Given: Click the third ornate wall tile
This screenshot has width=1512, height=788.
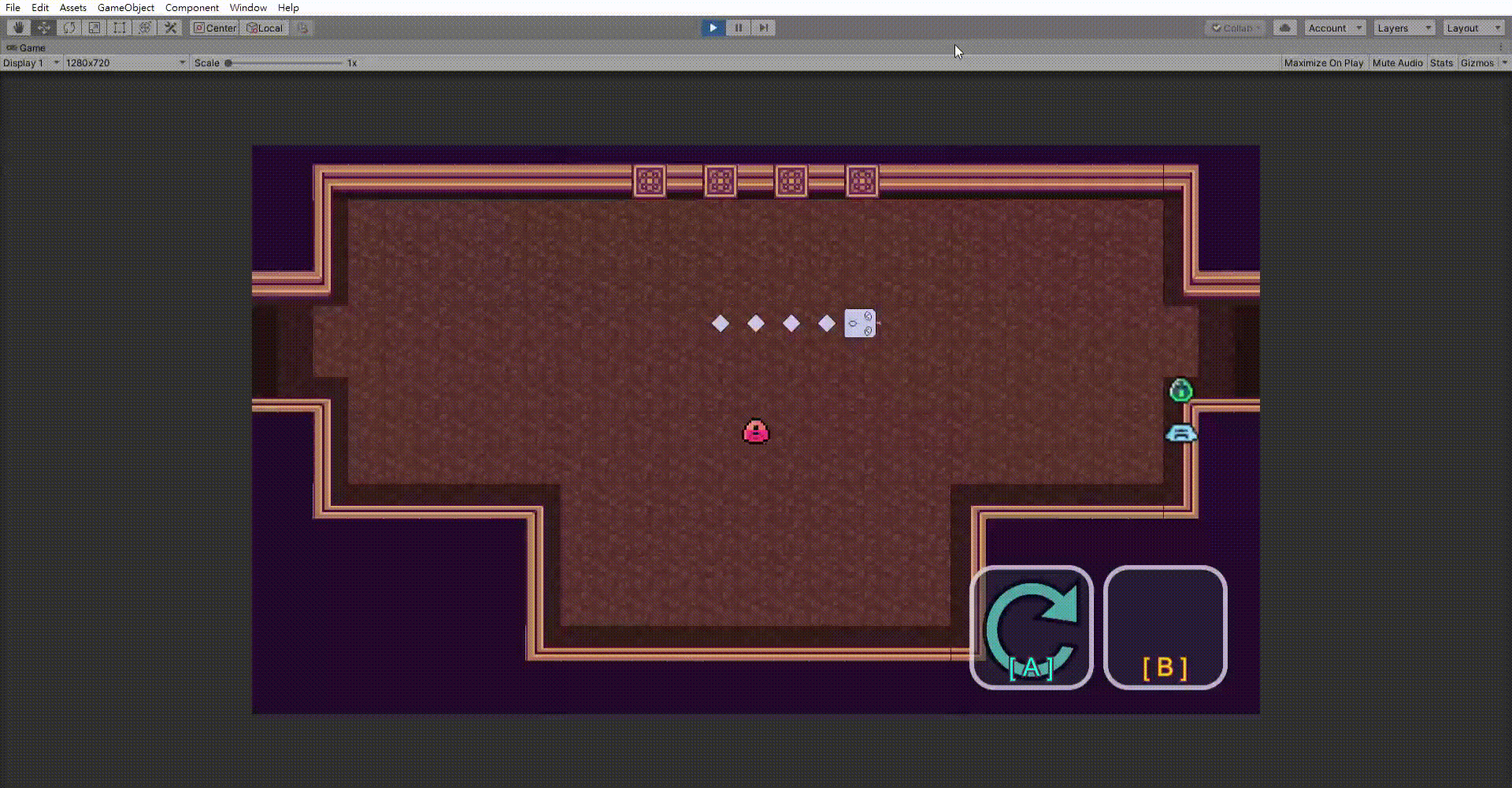Looking at the screenshot, I should 791,181.
